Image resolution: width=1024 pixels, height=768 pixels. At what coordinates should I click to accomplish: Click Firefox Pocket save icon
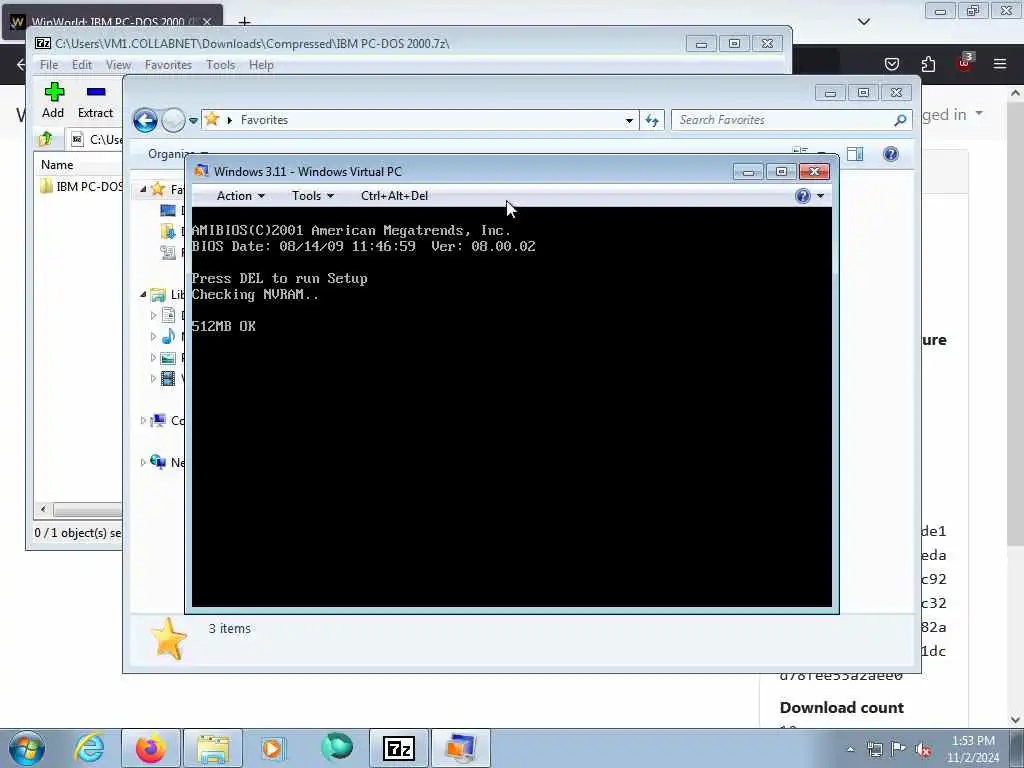tap(891, 64)
